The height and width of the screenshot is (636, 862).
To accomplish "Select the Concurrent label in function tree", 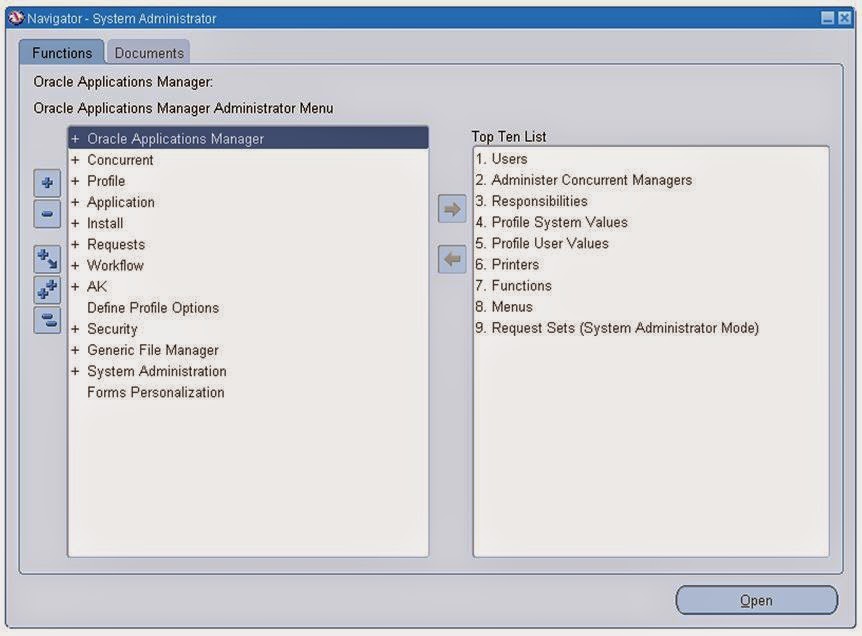I will tap(120, 160).
